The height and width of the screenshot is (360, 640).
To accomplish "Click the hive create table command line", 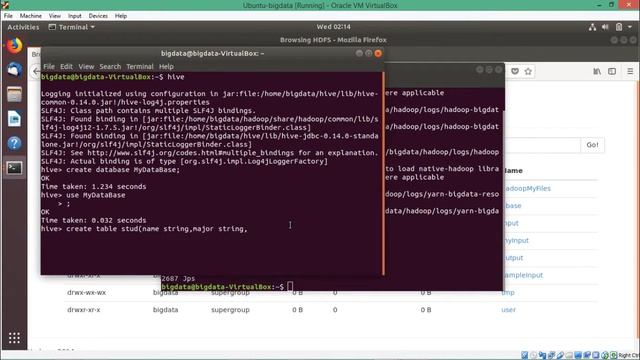I will pyautogui.click(x=144, y=229).
